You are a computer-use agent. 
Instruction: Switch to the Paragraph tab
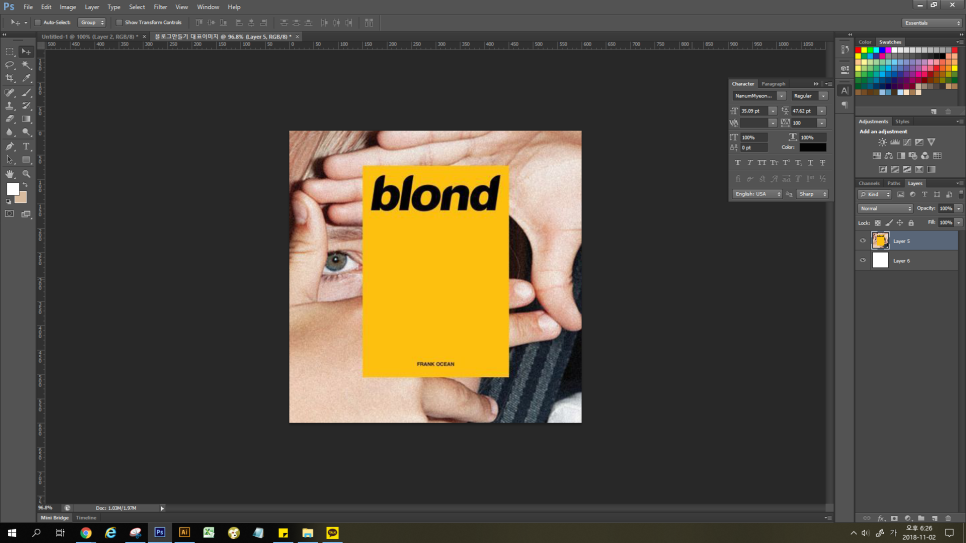click(773, 84)
